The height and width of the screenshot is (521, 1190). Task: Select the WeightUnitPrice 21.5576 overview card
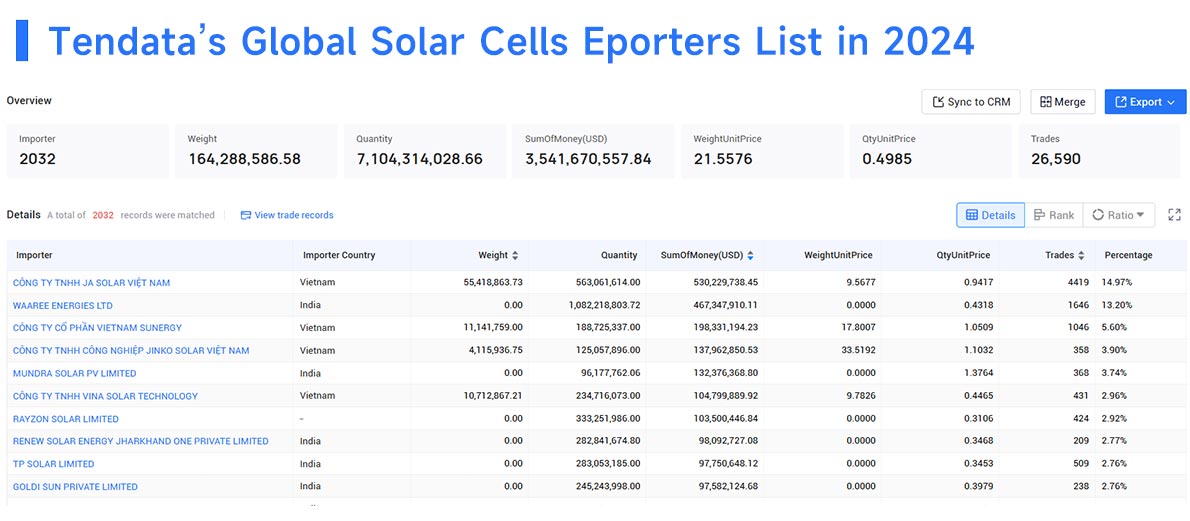pyautogui.click(x=762, y=151)
